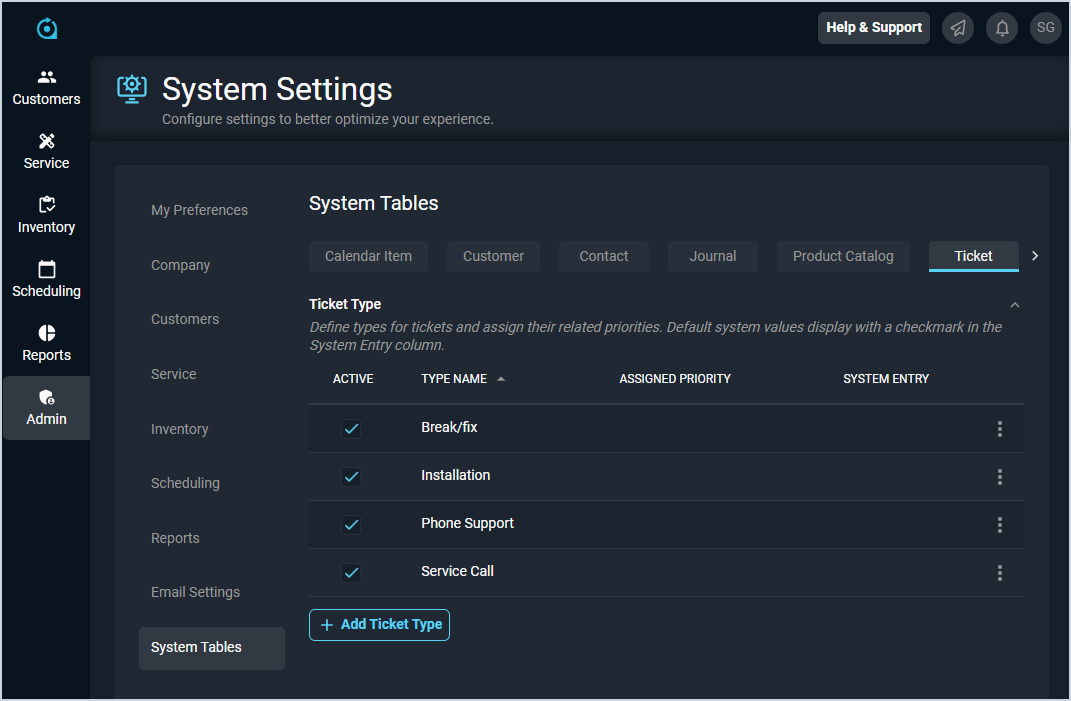This screenshot has width=1071, height=701.
Task: Collapse the Ticket Type section
Action: pyautogui.click(x=1015, y=305)
